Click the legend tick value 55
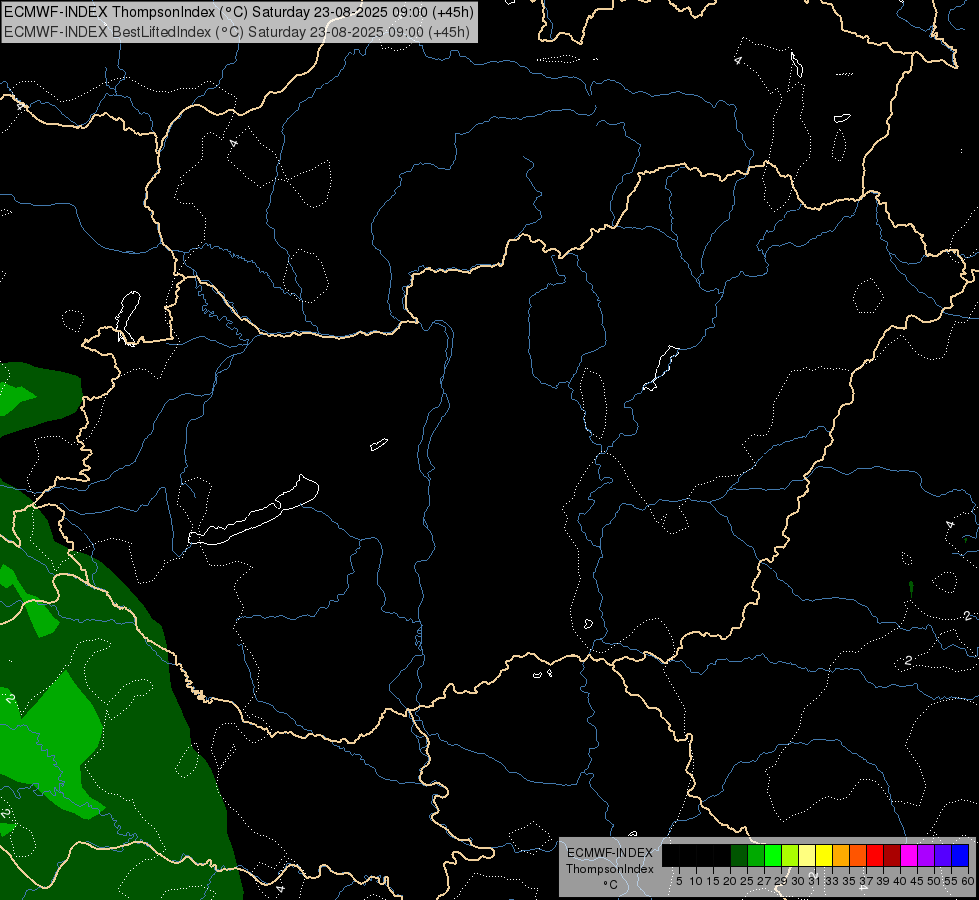The width and height of the screenshot is (979, 900). point(950,881)
